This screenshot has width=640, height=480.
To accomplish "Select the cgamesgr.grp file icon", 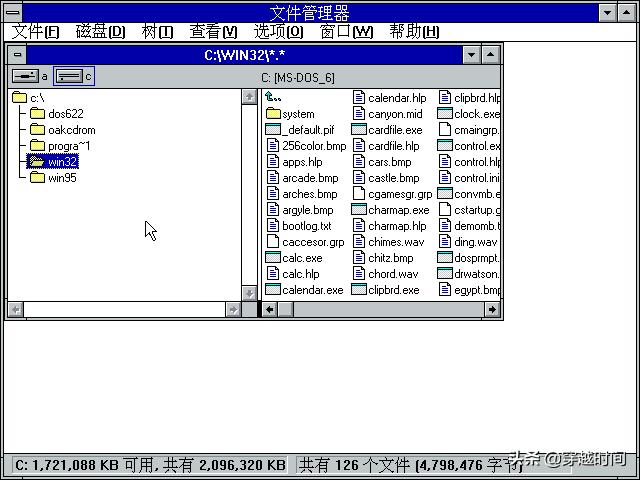I will (359, 193).
